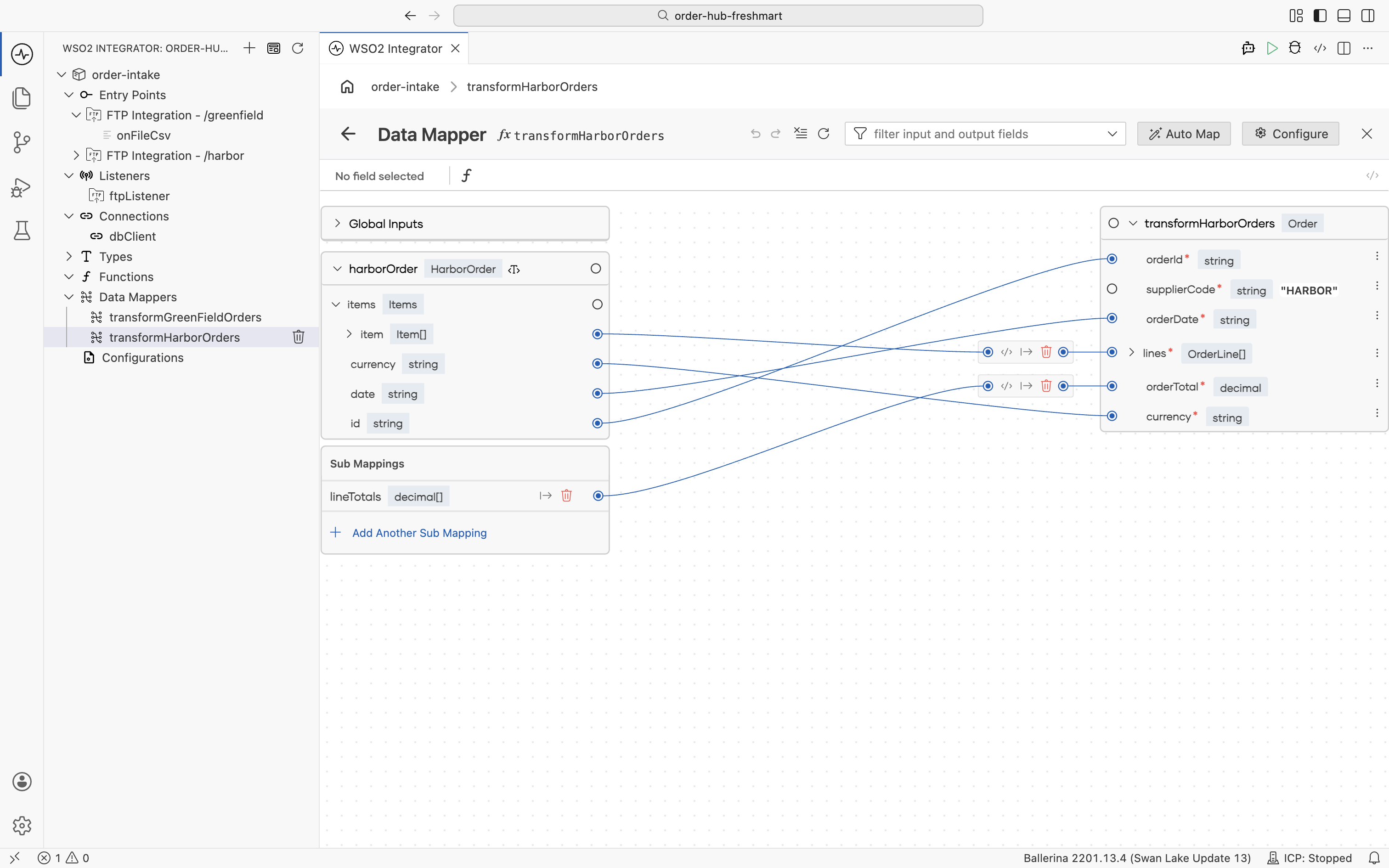Screen dimensions: 1389x868
Task: Select the supplierCode output port
Action: [1112, 289]
